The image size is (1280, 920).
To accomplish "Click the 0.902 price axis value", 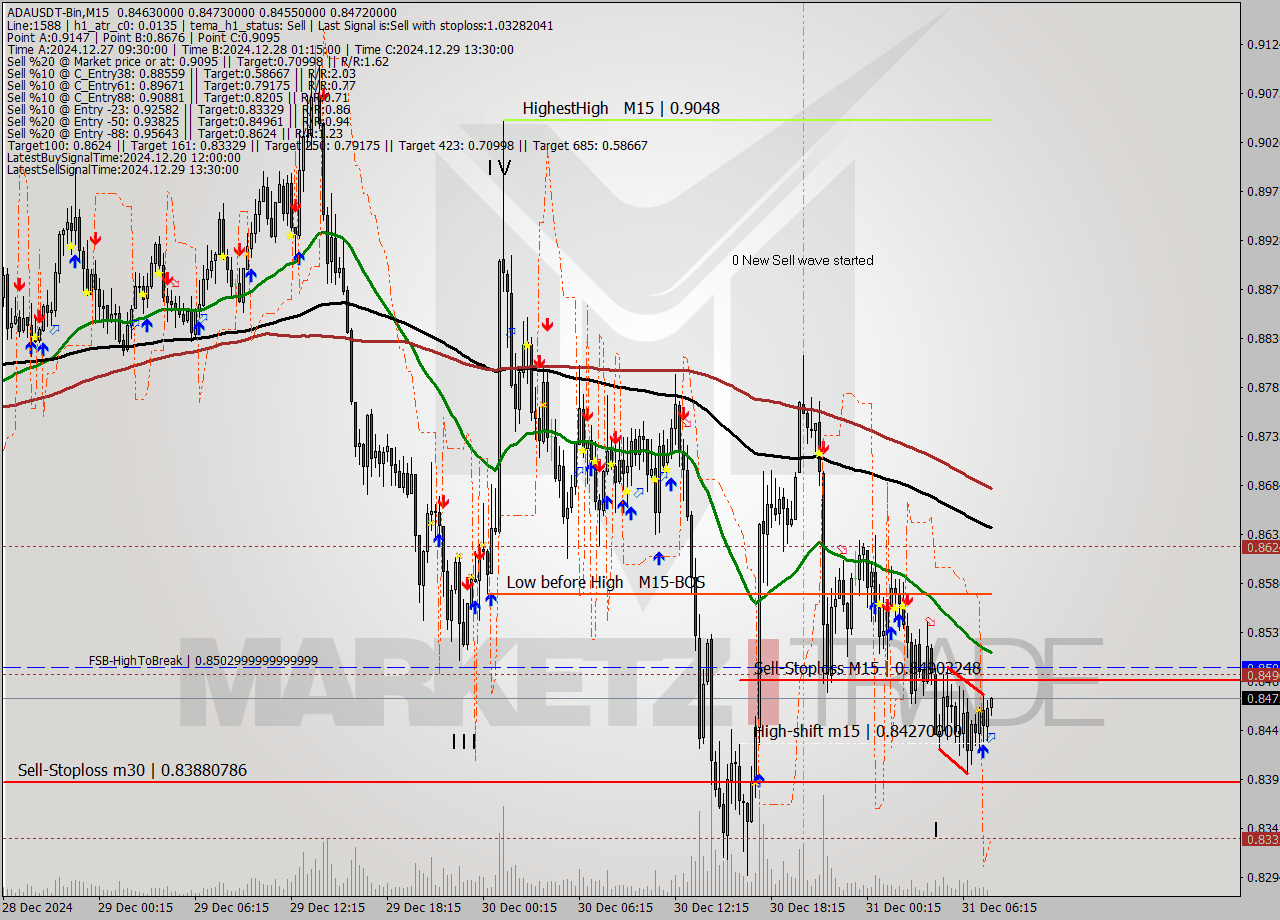I will coord(1262,142).
